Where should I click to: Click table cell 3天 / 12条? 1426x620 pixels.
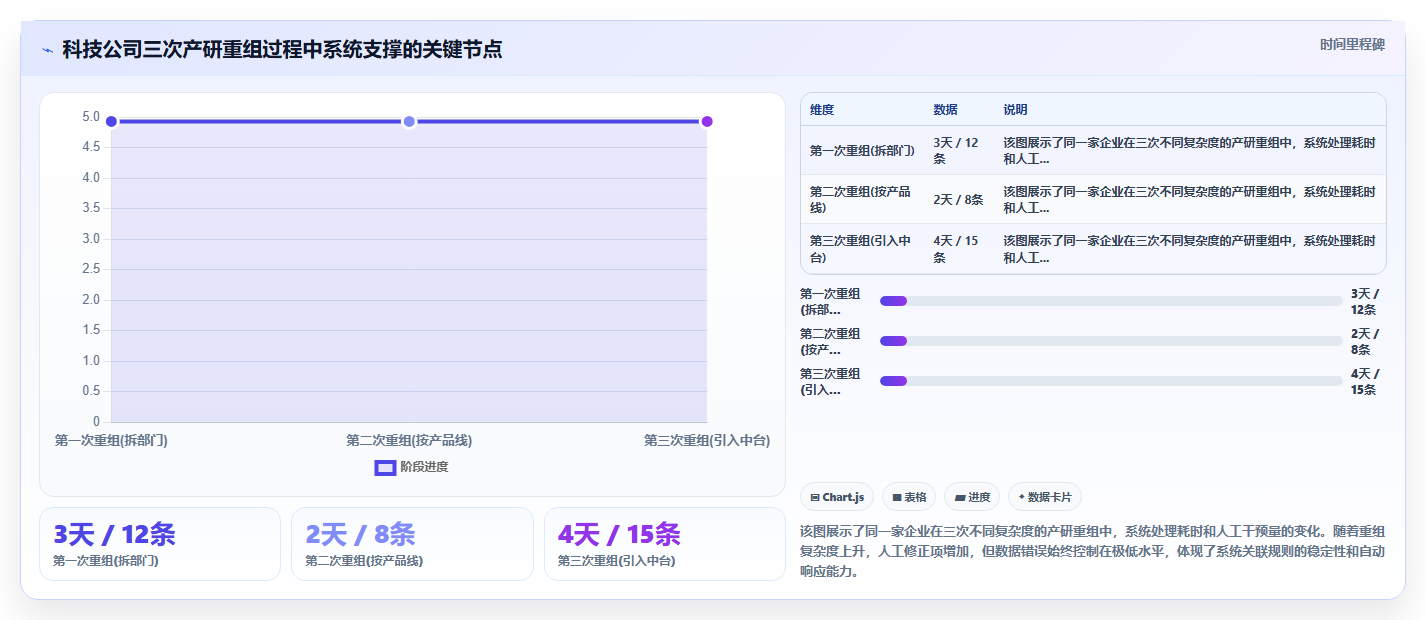(958, 151)
